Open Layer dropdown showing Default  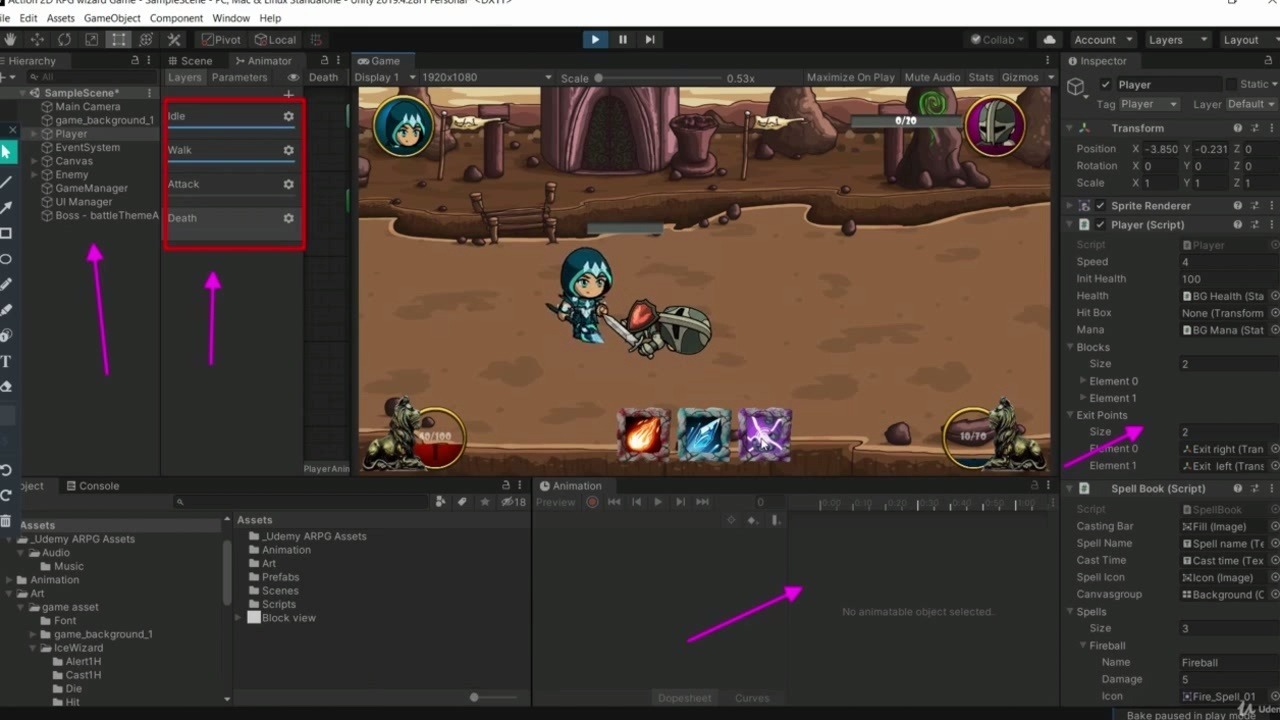[1250, 104]
